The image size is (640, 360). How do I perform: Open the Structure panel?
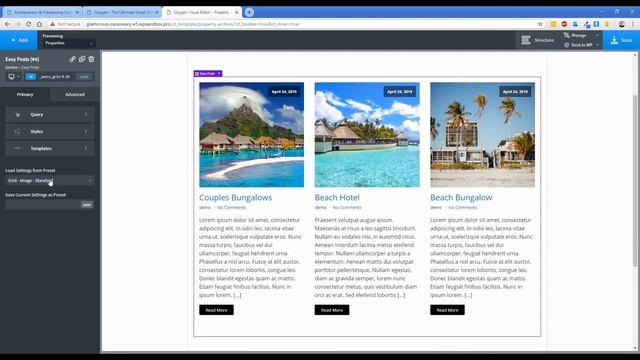(x=537, y=40)
